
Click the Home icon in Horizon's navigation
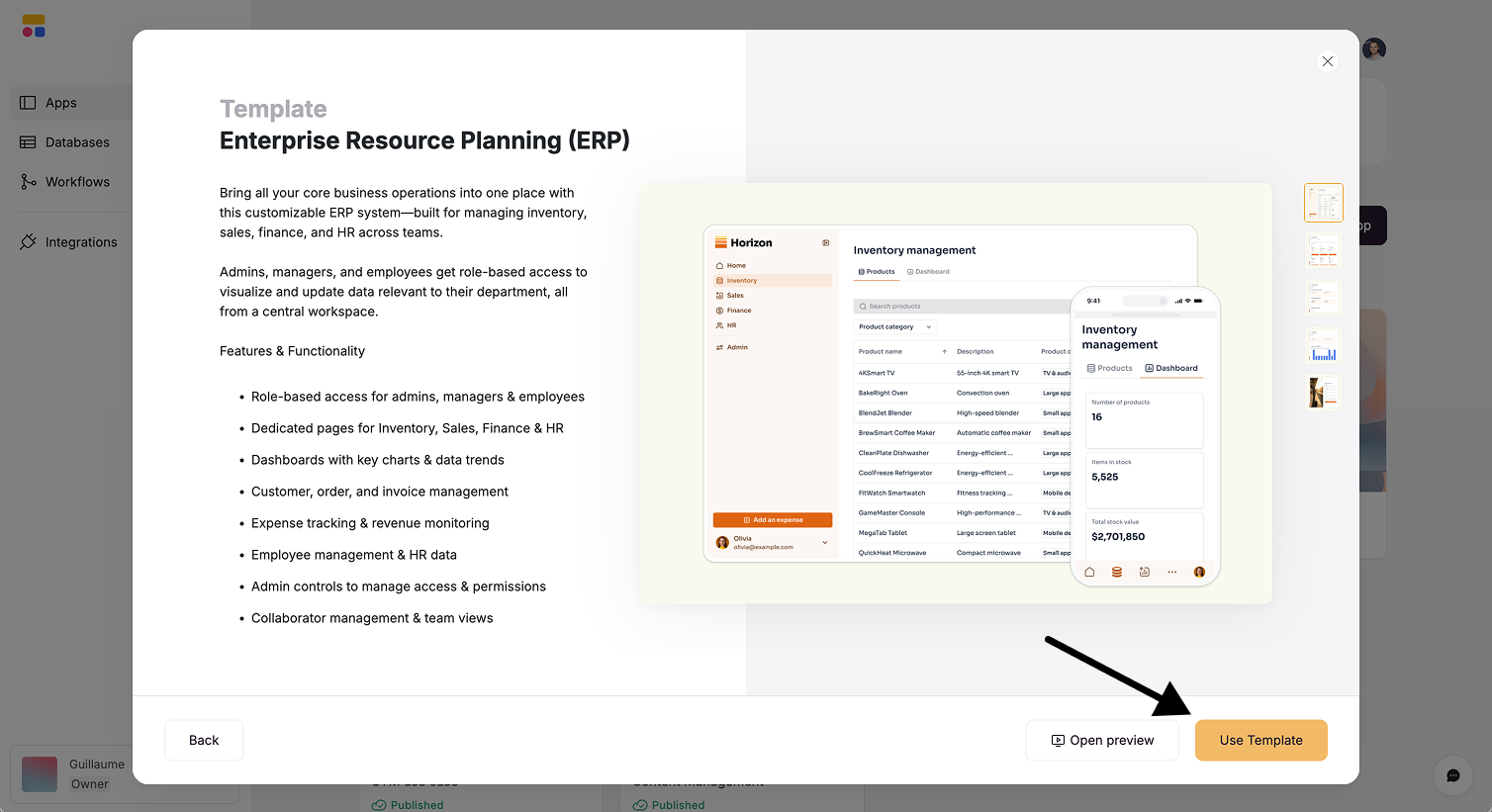[734, 265]
